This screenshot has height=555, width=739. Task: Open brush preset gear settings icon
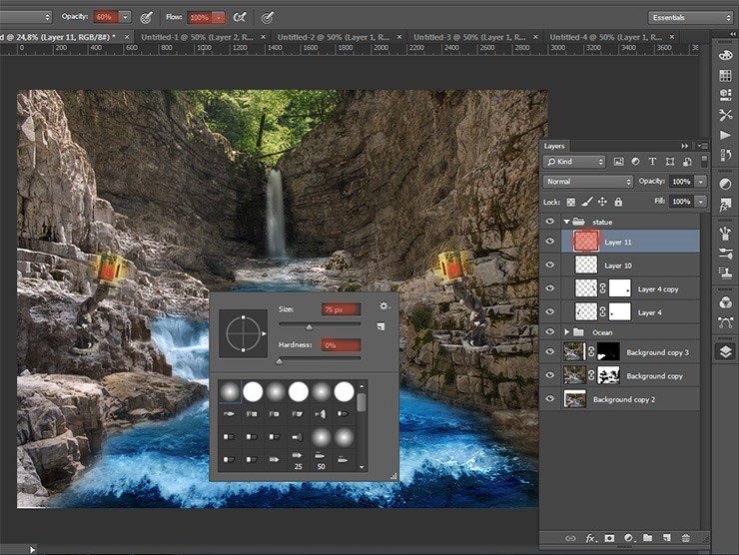click(383, 307)
